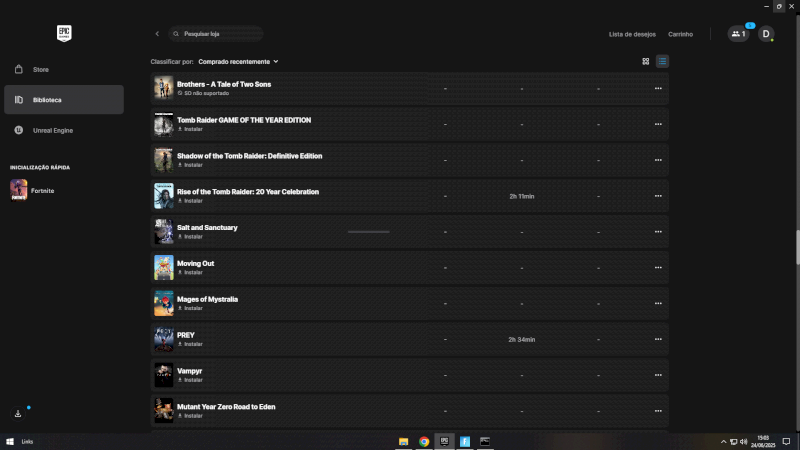Click the Salt and Sanctuary progress bar

(x=368, y=232)
